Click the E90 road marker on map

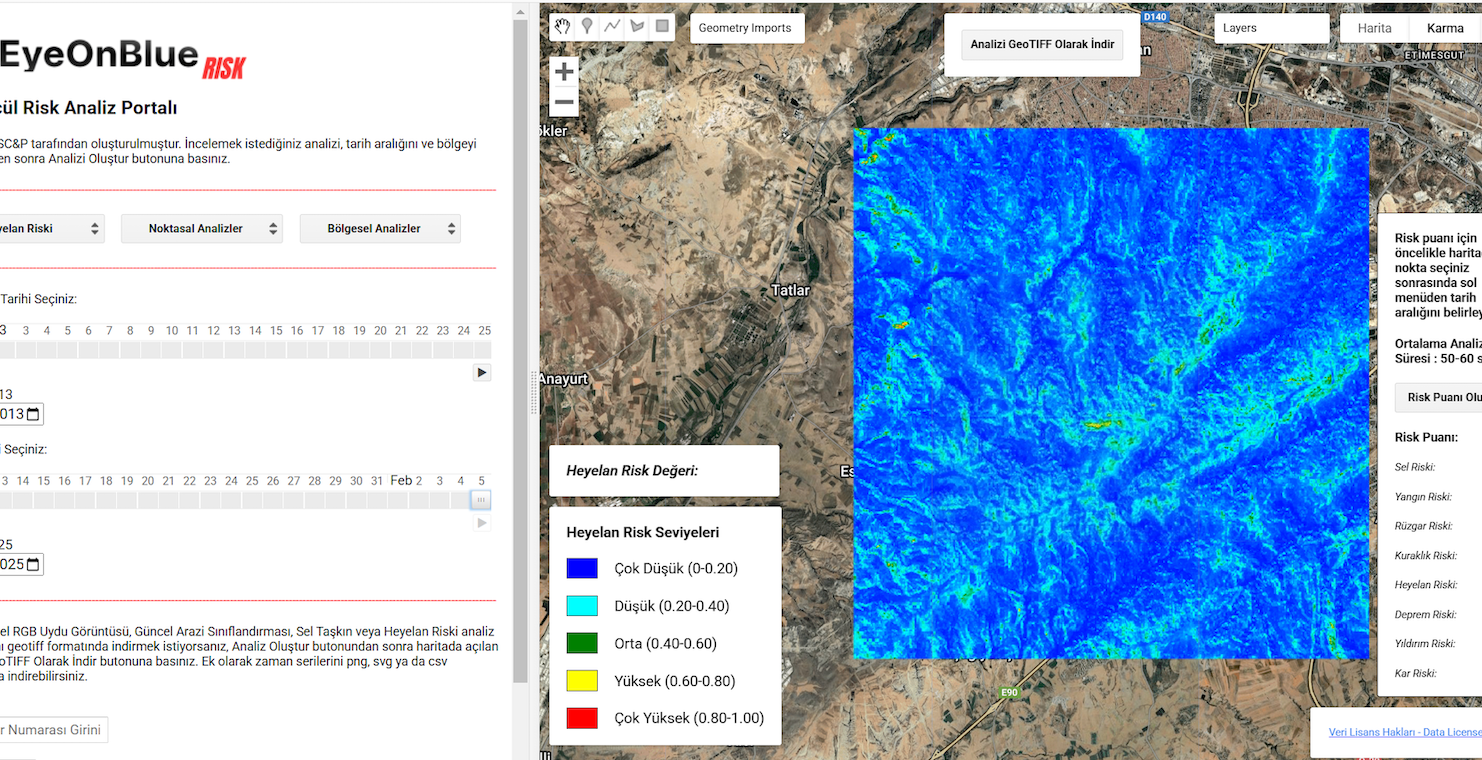tap(1009, 691)
